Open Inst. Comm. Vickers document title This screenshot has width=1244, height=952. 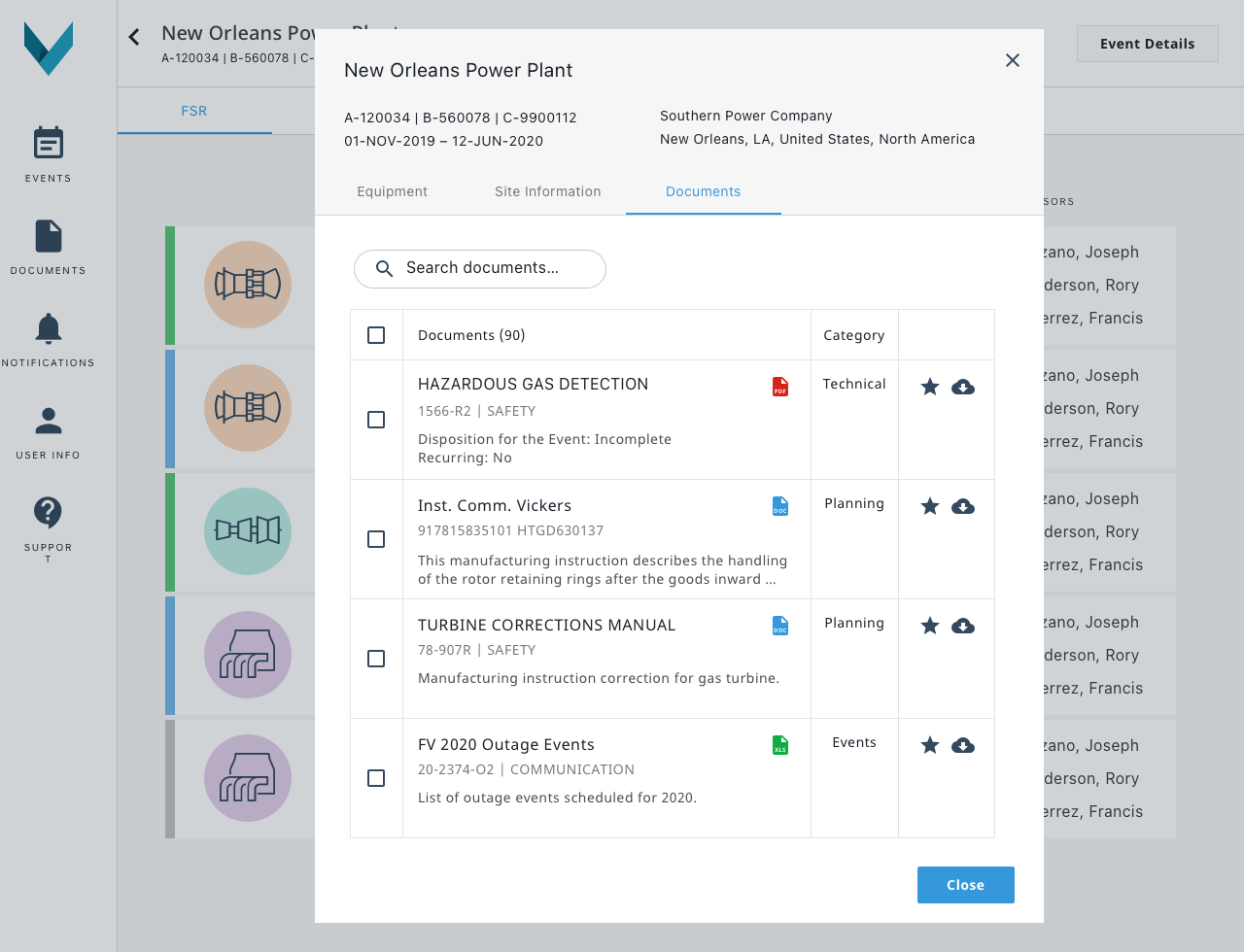tap(495, 505)
